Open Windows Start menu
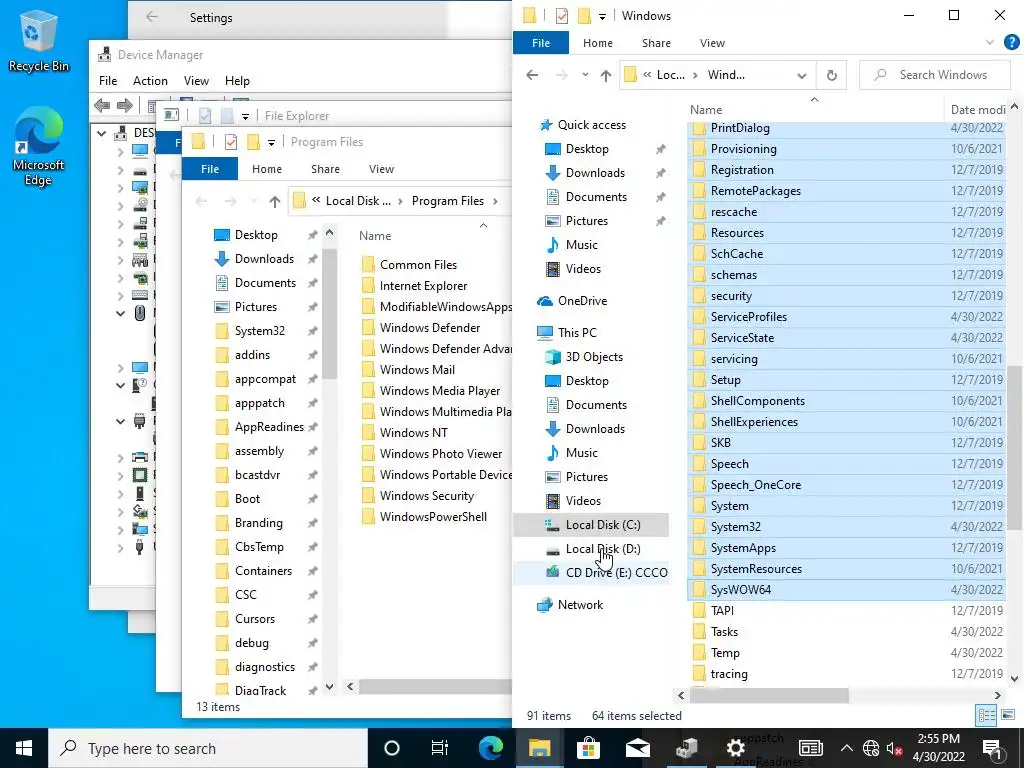This screenshot has width=1024, height=768. (x=24, y=748)
